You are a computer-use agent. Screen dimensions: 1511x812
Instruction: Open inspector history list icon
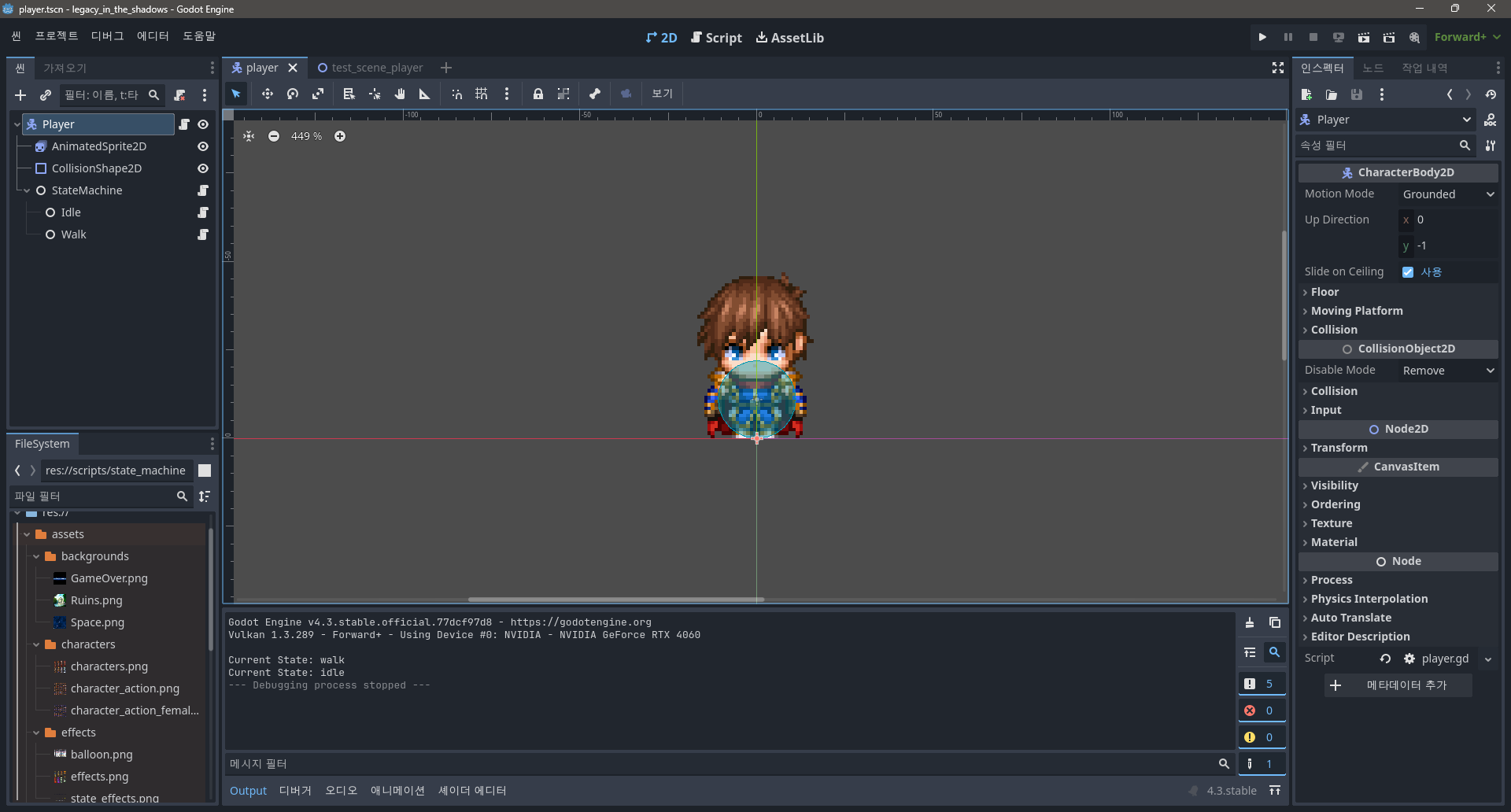click(1491, 94)
